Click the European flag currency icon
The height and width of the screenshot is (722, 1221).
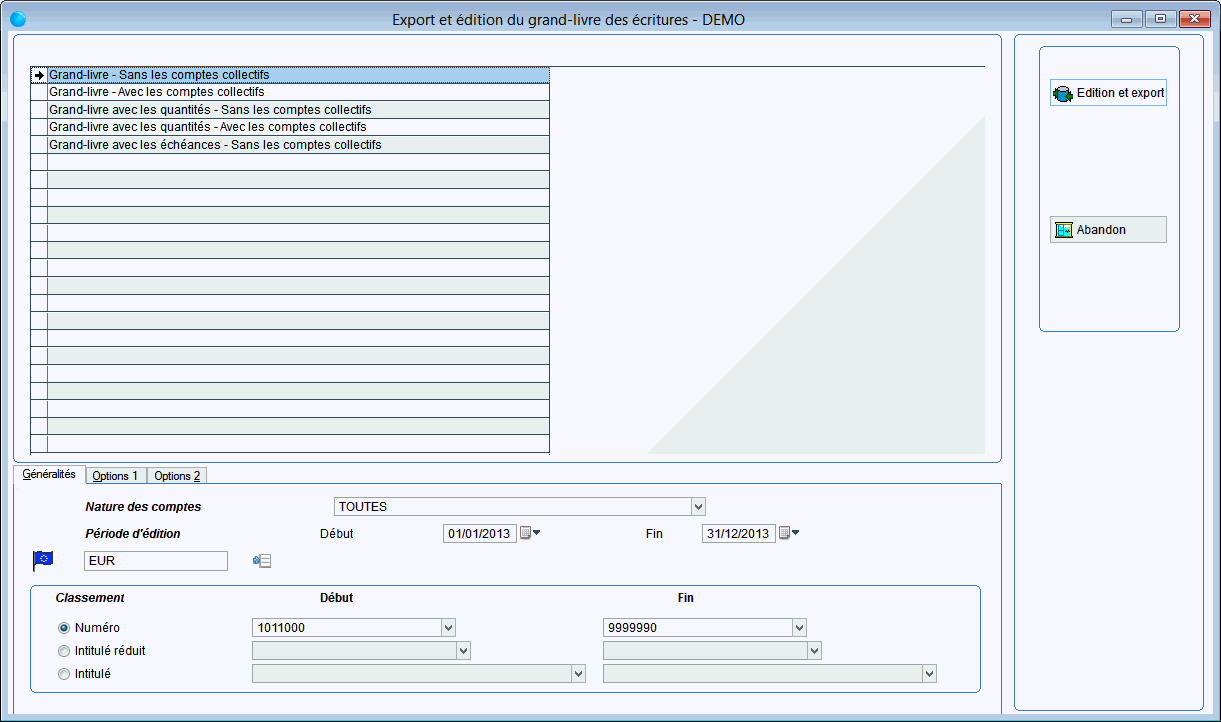(x=44, y=561)
